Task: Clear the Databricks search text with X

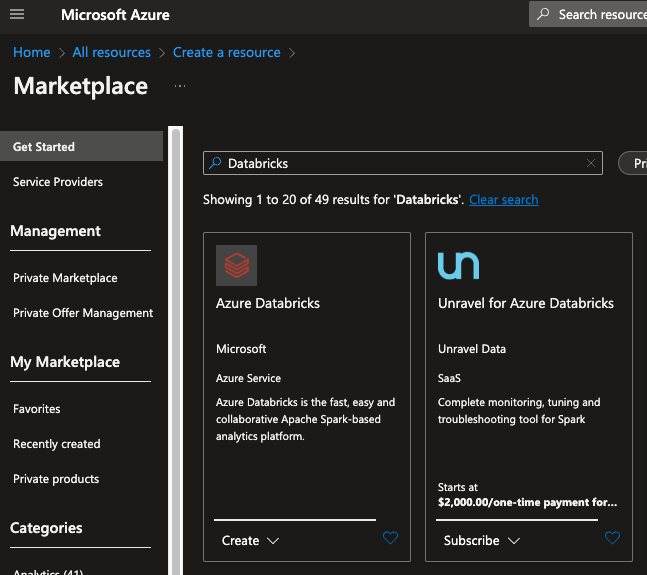Action: (x=591, y=163)
